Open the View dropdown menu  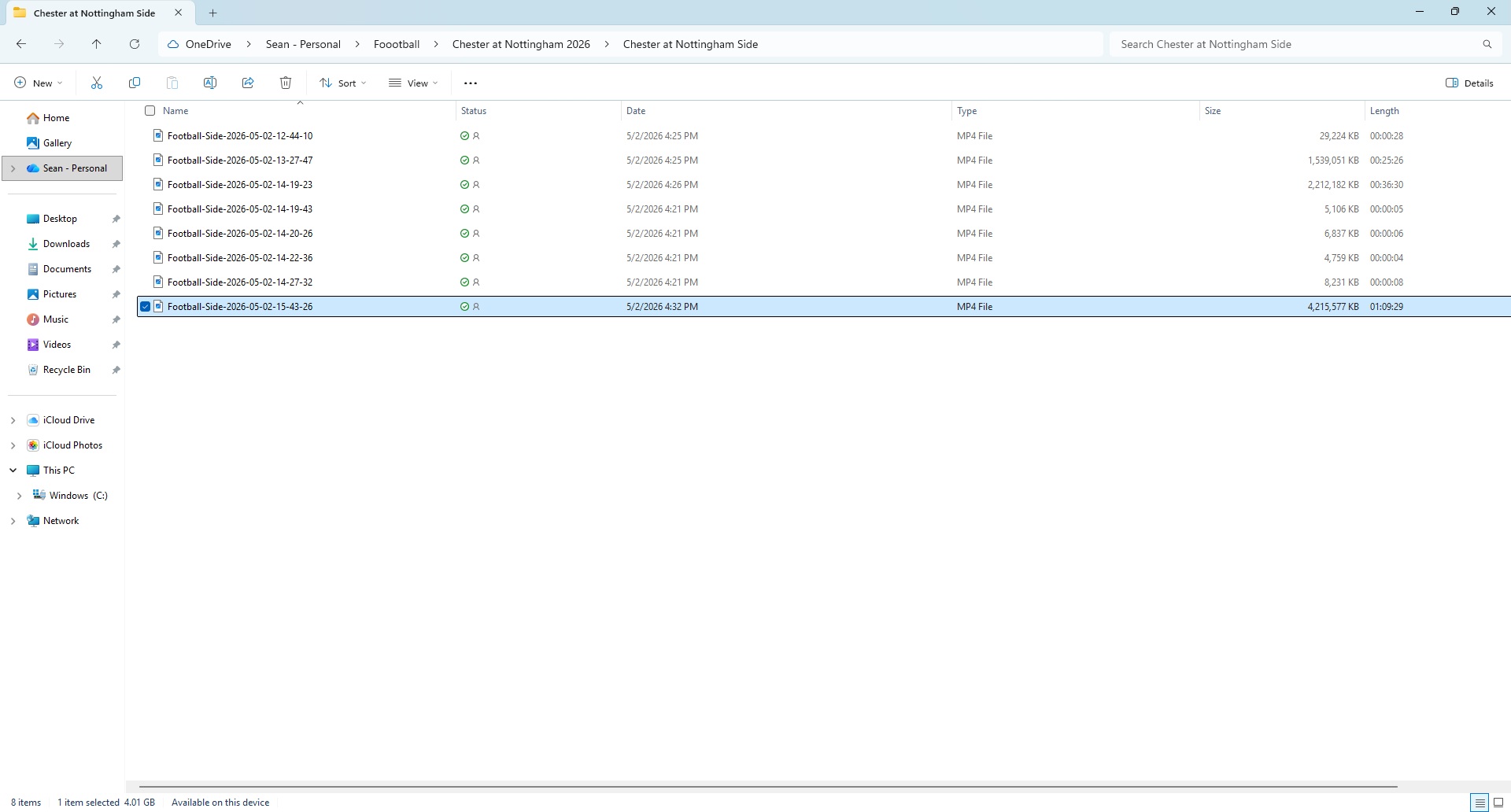[x=413, y=83]
